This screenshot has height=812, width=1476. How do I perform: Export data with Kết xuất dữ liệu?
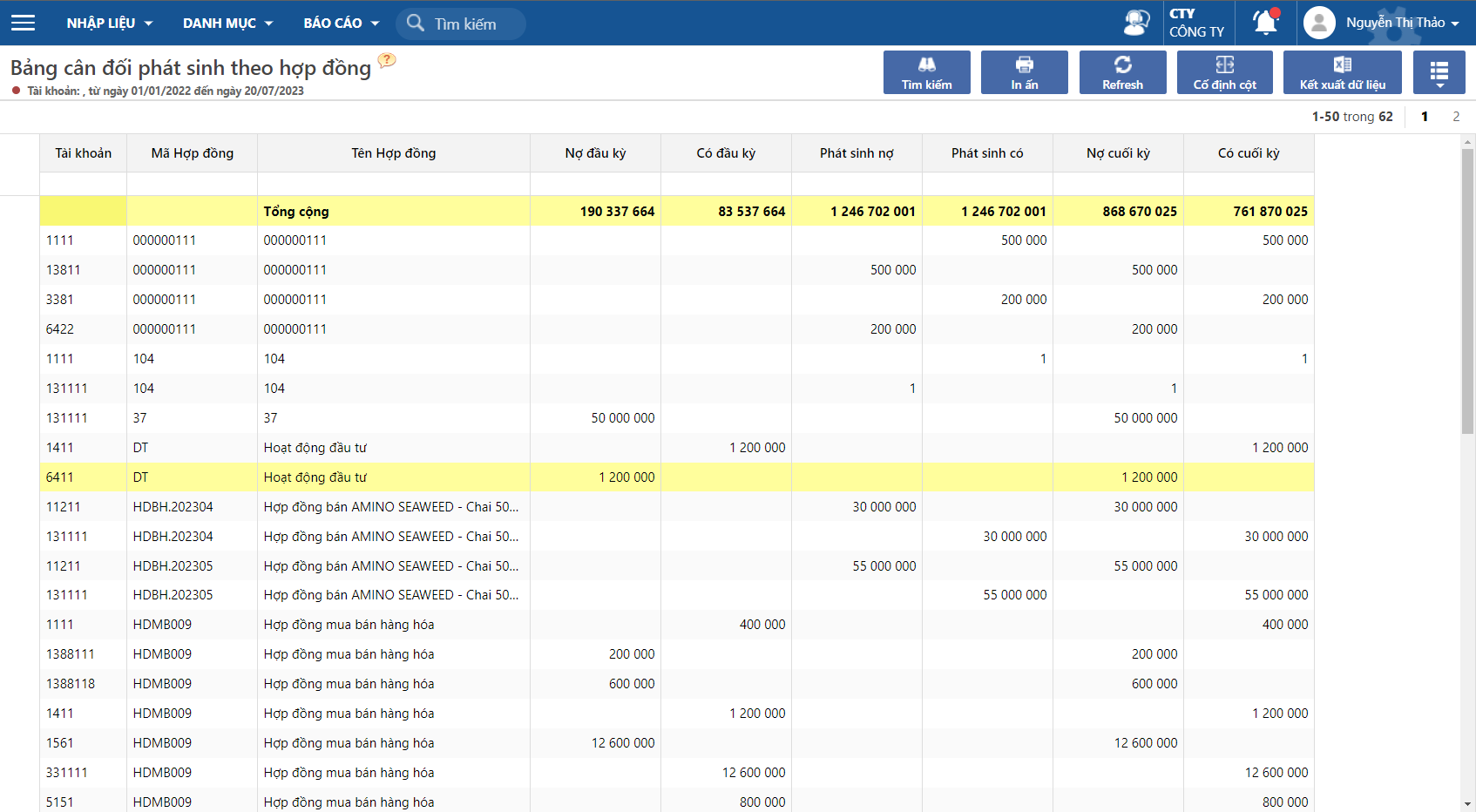pos(1342,72)
